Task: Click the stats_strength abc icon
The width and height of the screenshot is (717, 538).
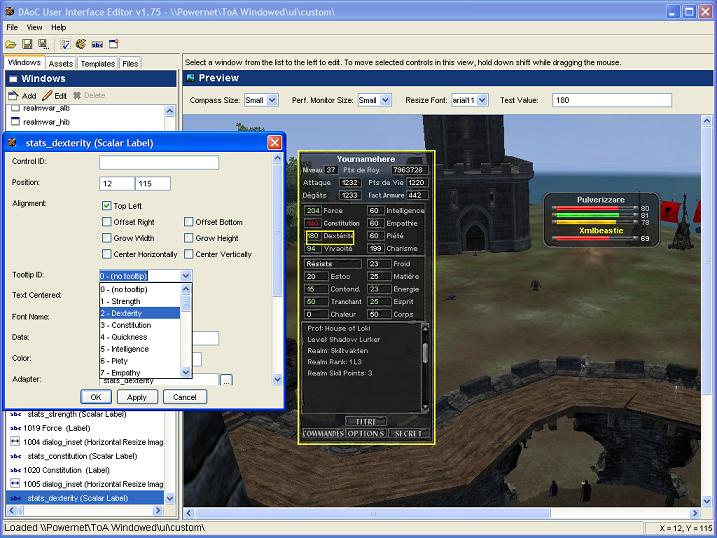Action: click(16, 414)
